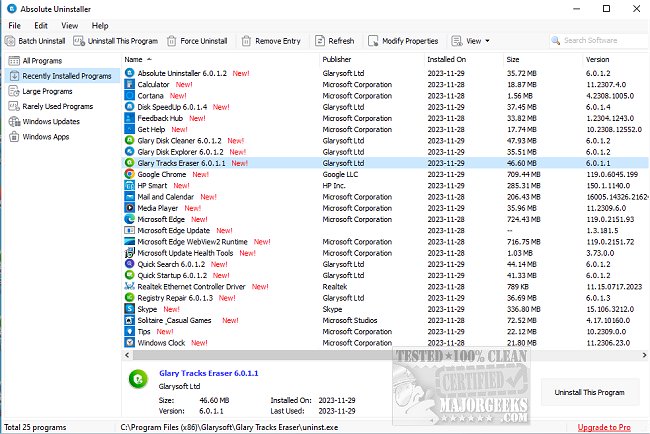Click the Remove Entry toolbar icon
Image resolution: width=650 pixels, height=434 pixels.
(x=247, y=41)
